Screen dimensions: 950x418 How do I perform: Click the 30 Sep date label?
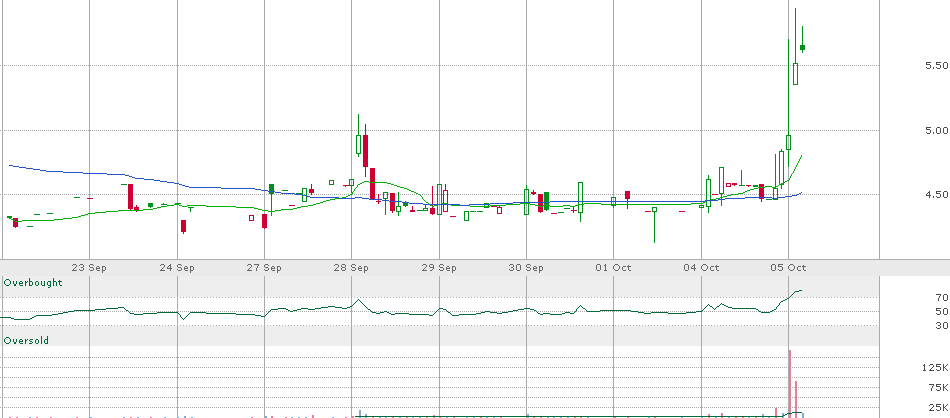(526, 268)
